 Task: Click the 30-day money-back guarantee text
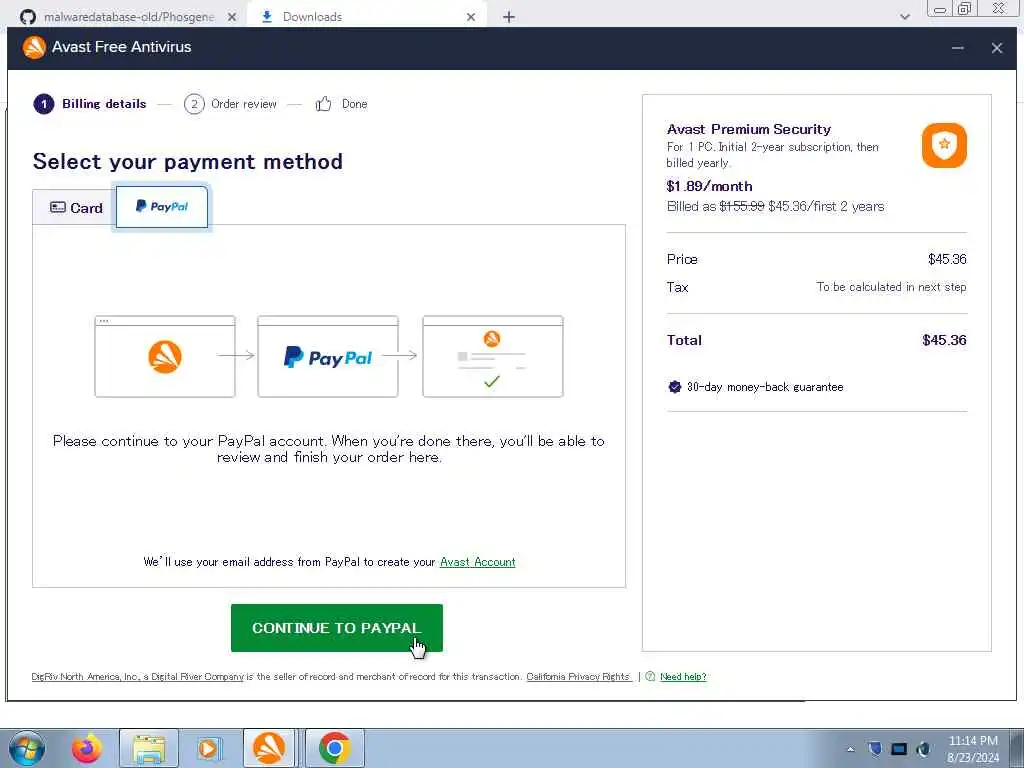765,387
